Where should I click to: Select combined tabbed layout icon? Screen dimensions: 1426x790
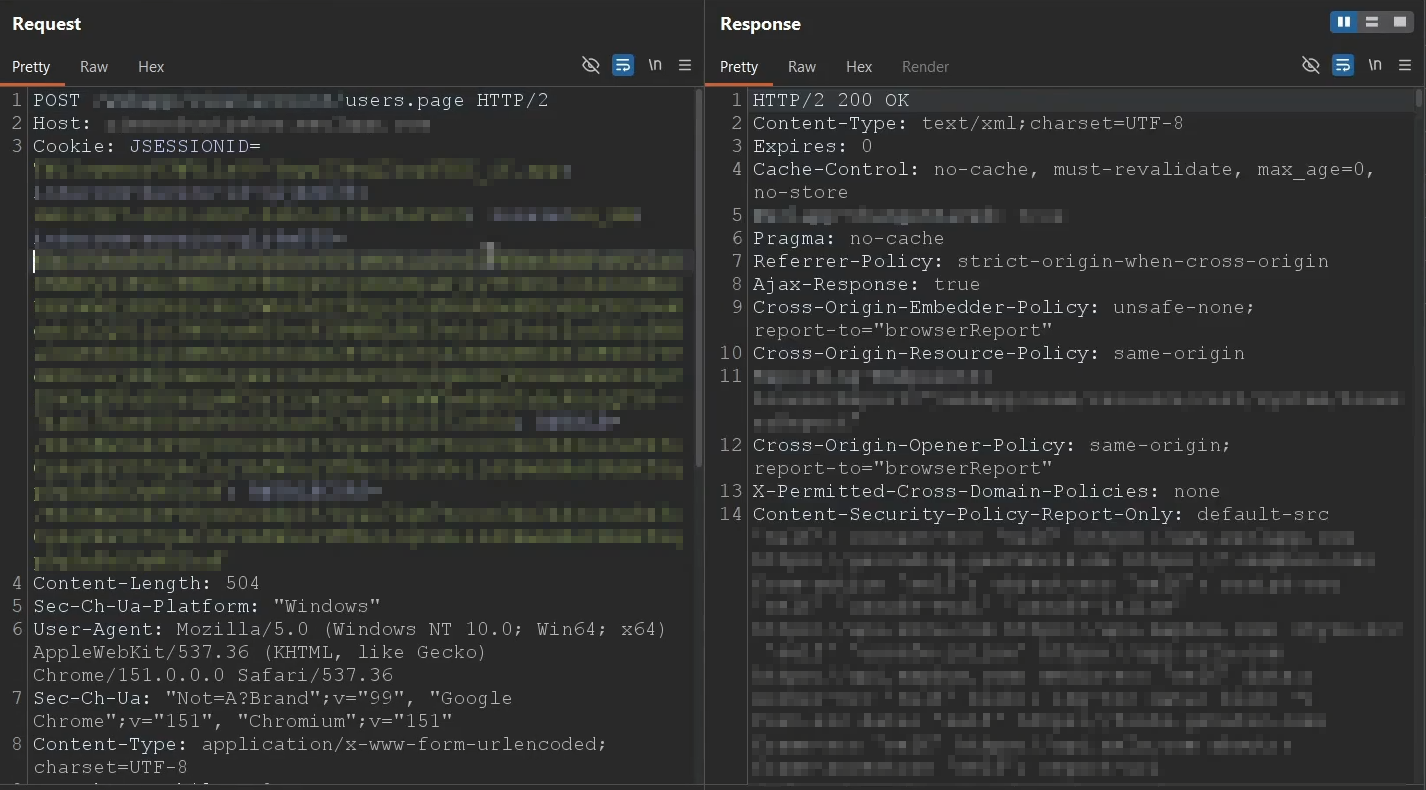(x=1400, y=22)
